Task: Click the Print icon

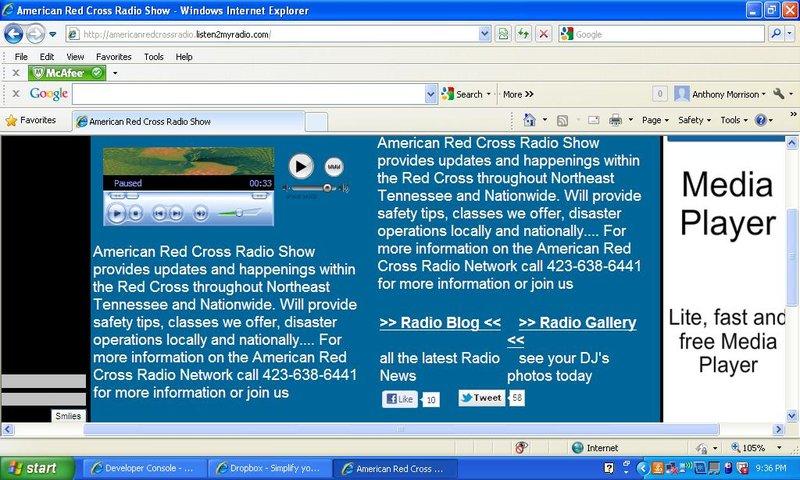Action: [616, 120]
